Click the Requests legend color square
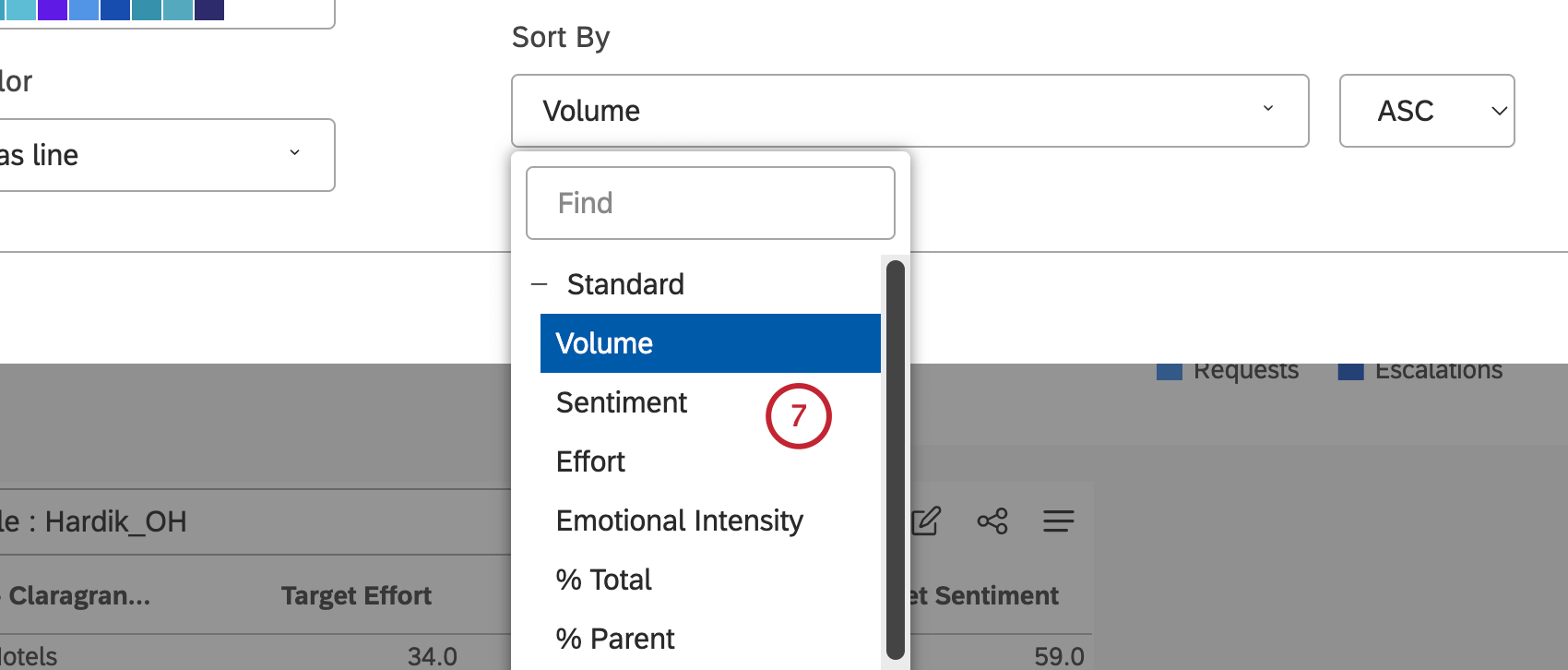This screenshot has width=1568, height=670. pyautogui.click(x=1169, y=372)
